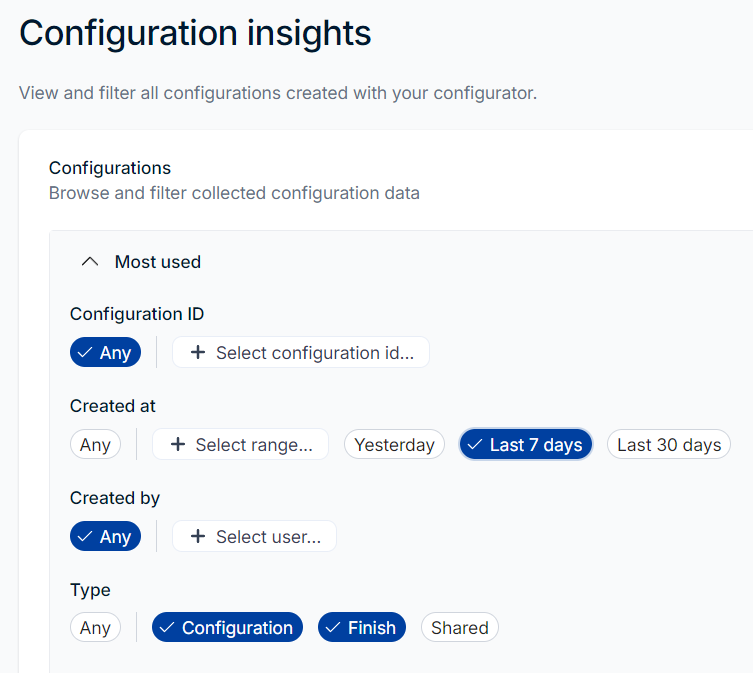The image size is (753, 673).
Task: Click the plus icon beside Select user
Action: (198, 537)
